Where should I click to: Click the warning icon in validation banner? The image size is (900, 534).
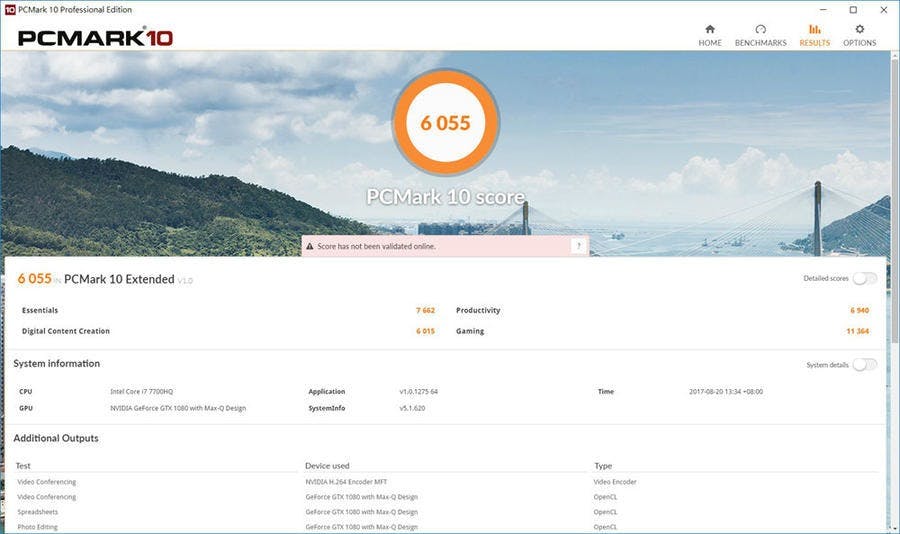310,246
